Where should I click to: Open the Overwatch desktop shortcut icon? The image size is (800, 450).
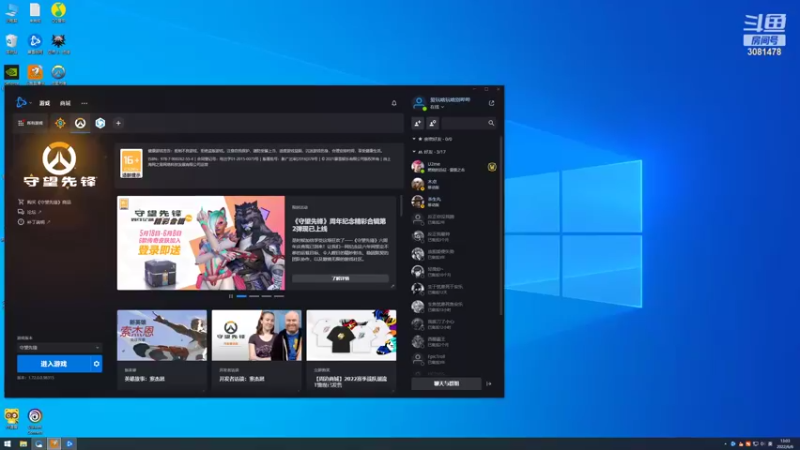point(58,75)
